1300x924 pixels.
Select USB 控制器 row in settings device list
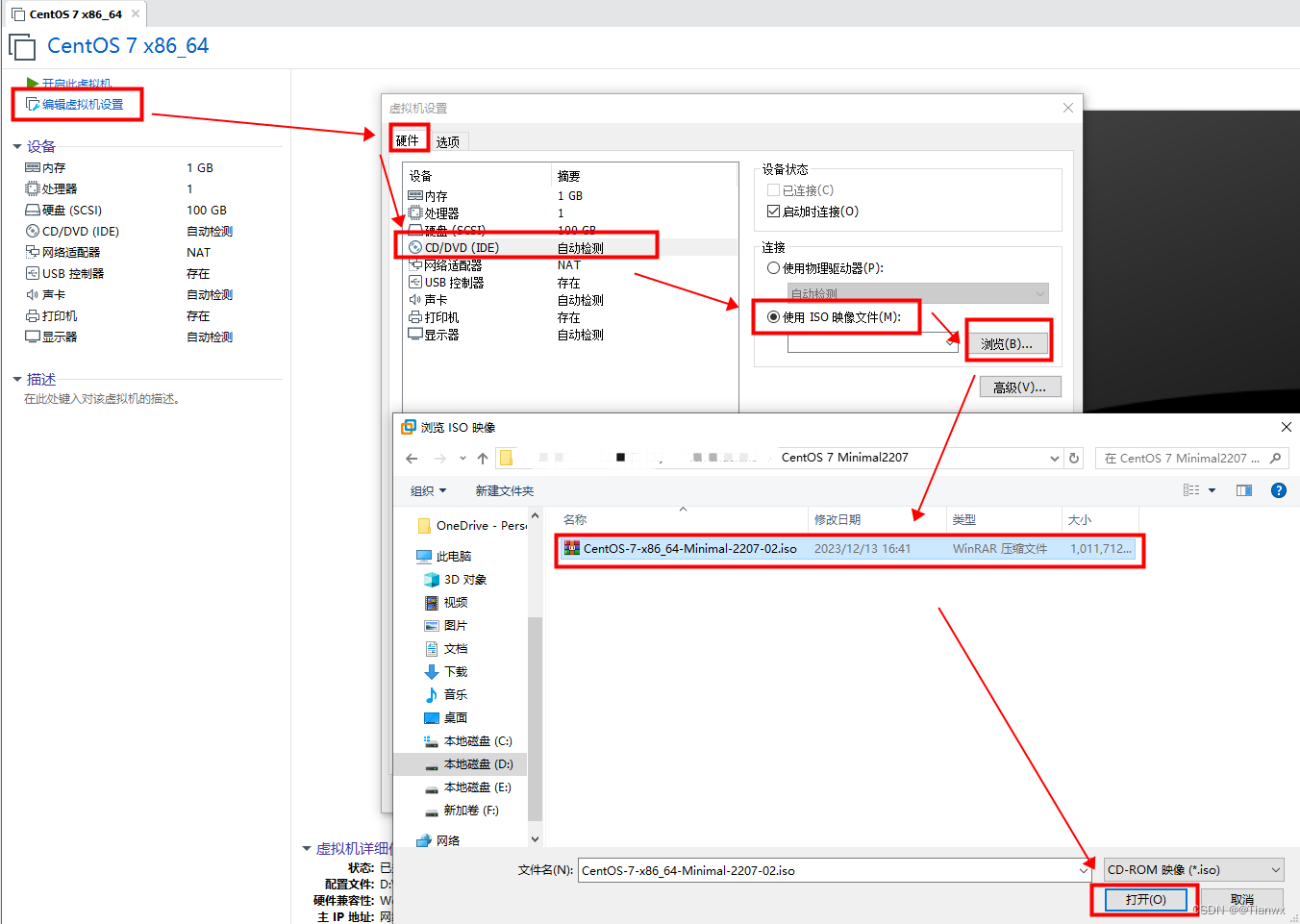click(x=571, y=283)
